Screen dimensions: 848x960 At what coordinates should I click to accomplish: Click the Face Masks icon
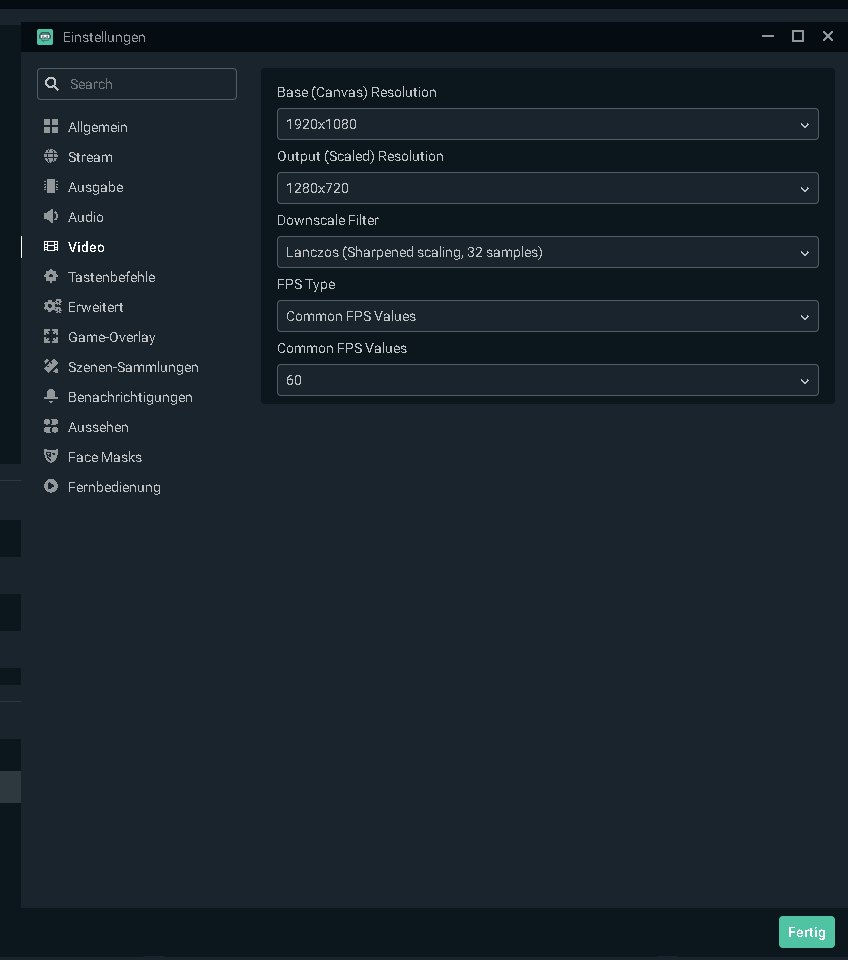point(51,457)
